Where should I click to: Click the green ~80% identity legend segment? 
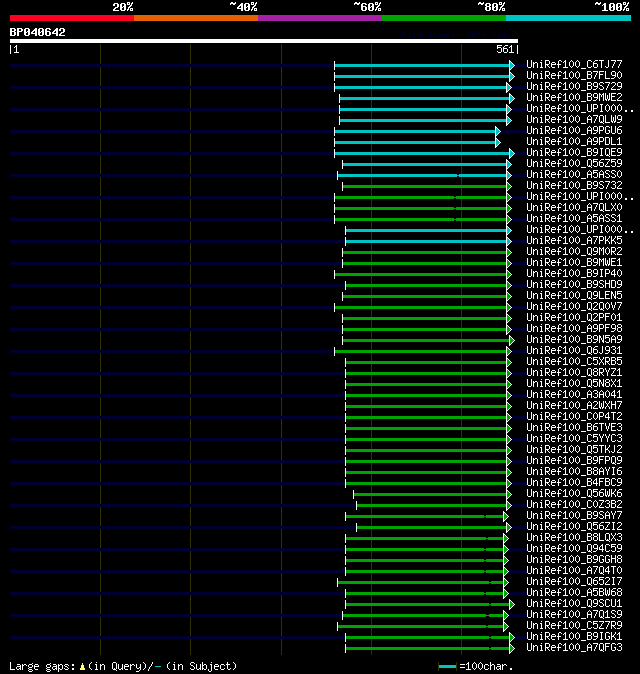coord(444,18)
